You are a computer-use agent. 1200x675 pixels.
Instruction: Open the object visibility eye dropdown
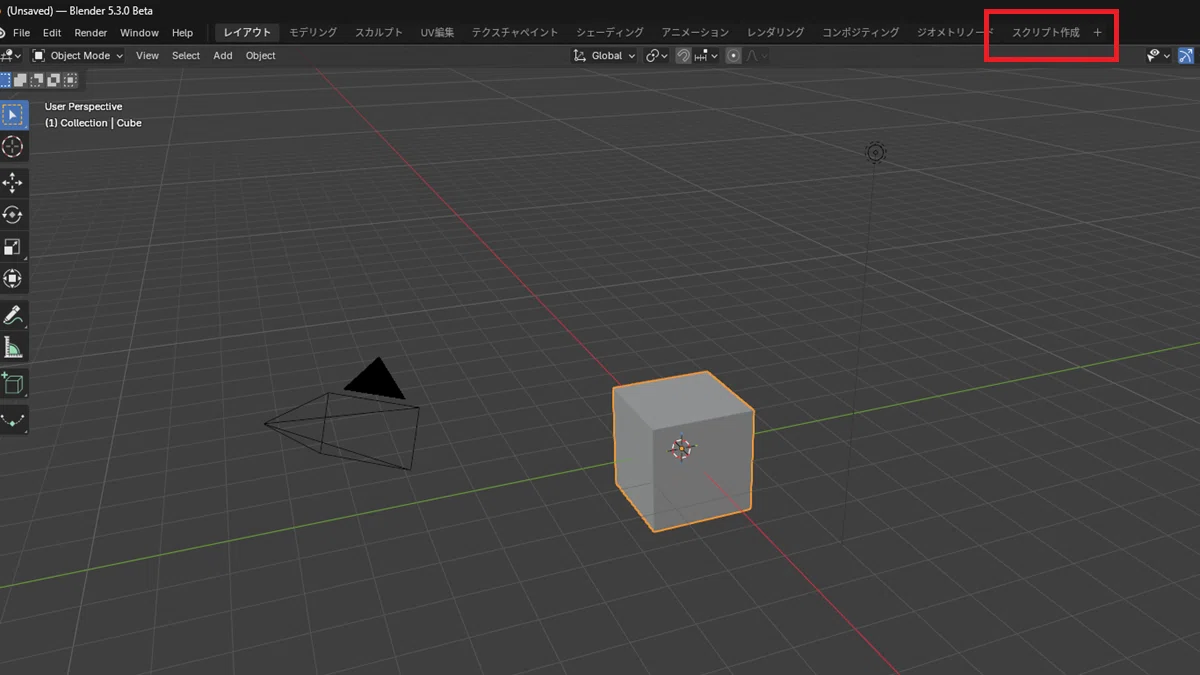click(1158, 56)
